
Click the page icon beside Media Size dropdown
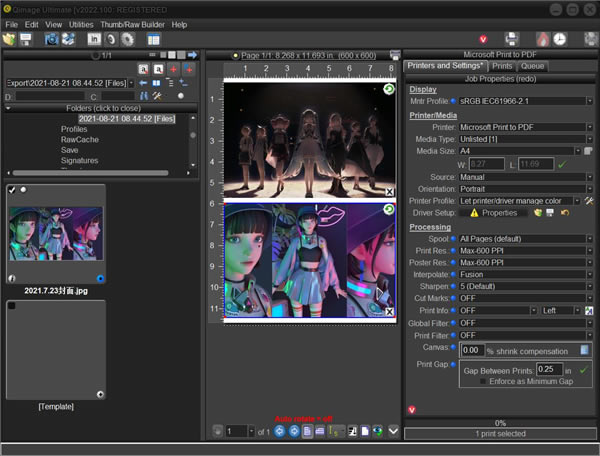(x=588, y=151)
